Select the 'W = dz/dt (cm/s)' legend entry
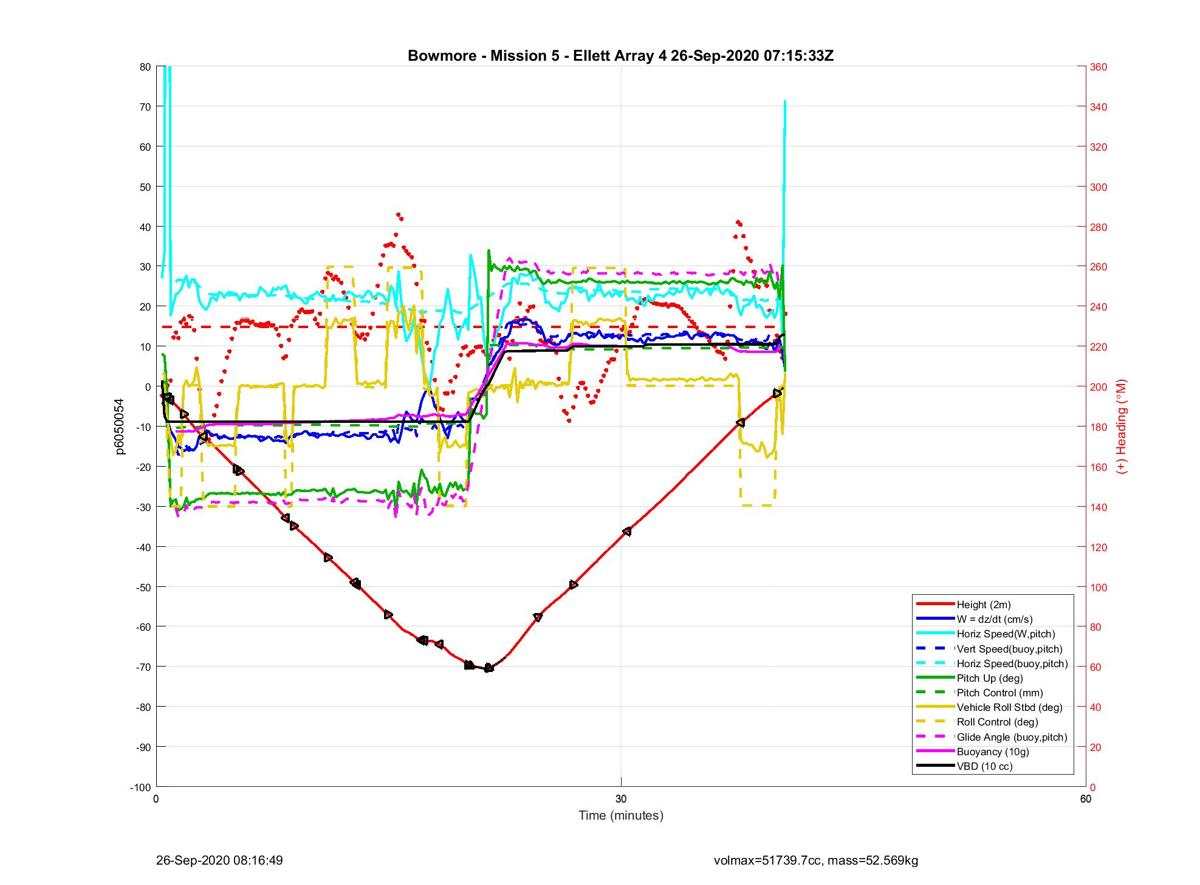 coord(996,620)
